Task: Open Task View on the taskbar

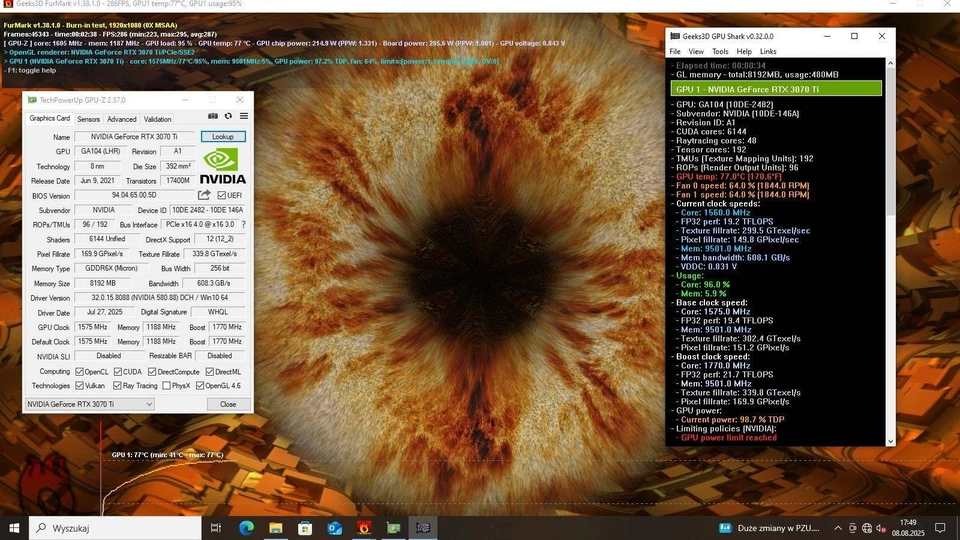Action: click(216, 528)
